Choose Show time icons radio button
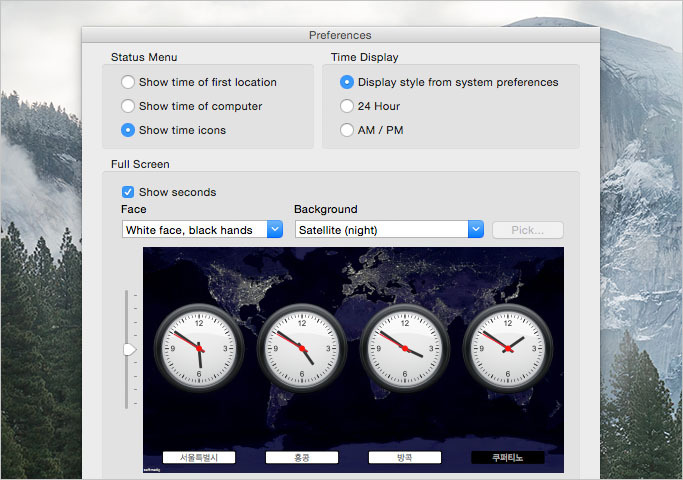 tap(128, 130)
